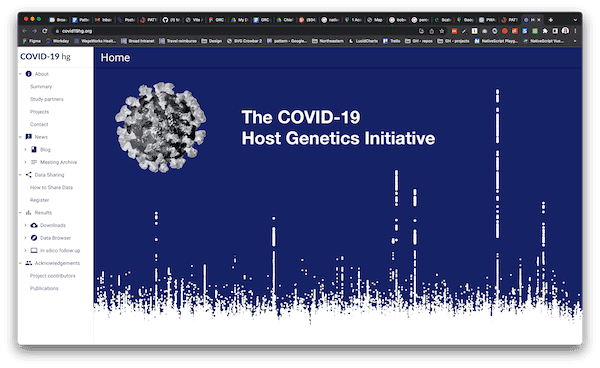Open the Register link
Image resolution: width=600 pixels, height=368 pixels.
pos(39,200)
